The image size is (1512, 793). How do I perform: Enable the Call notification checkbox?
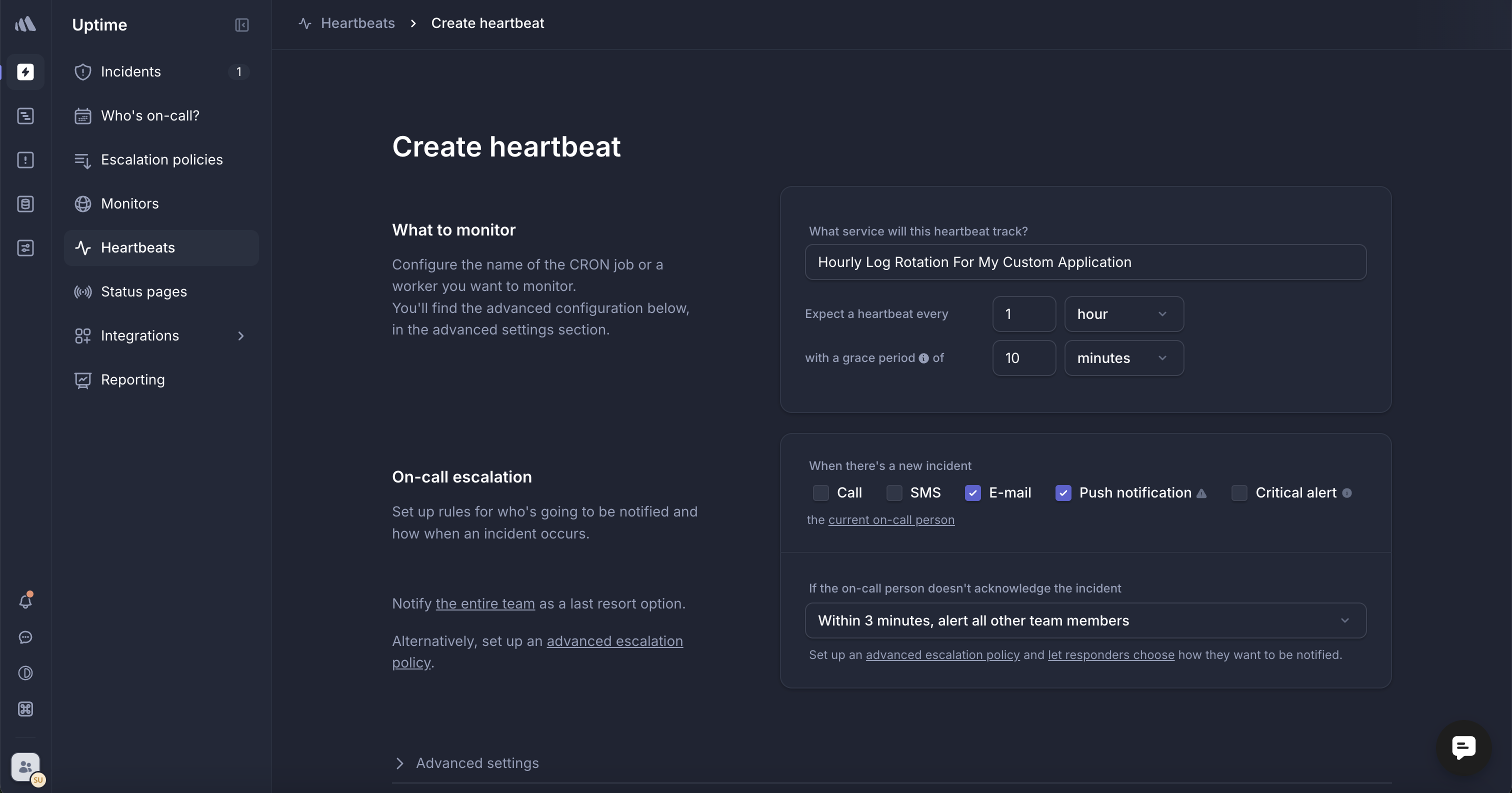[821, 493]
